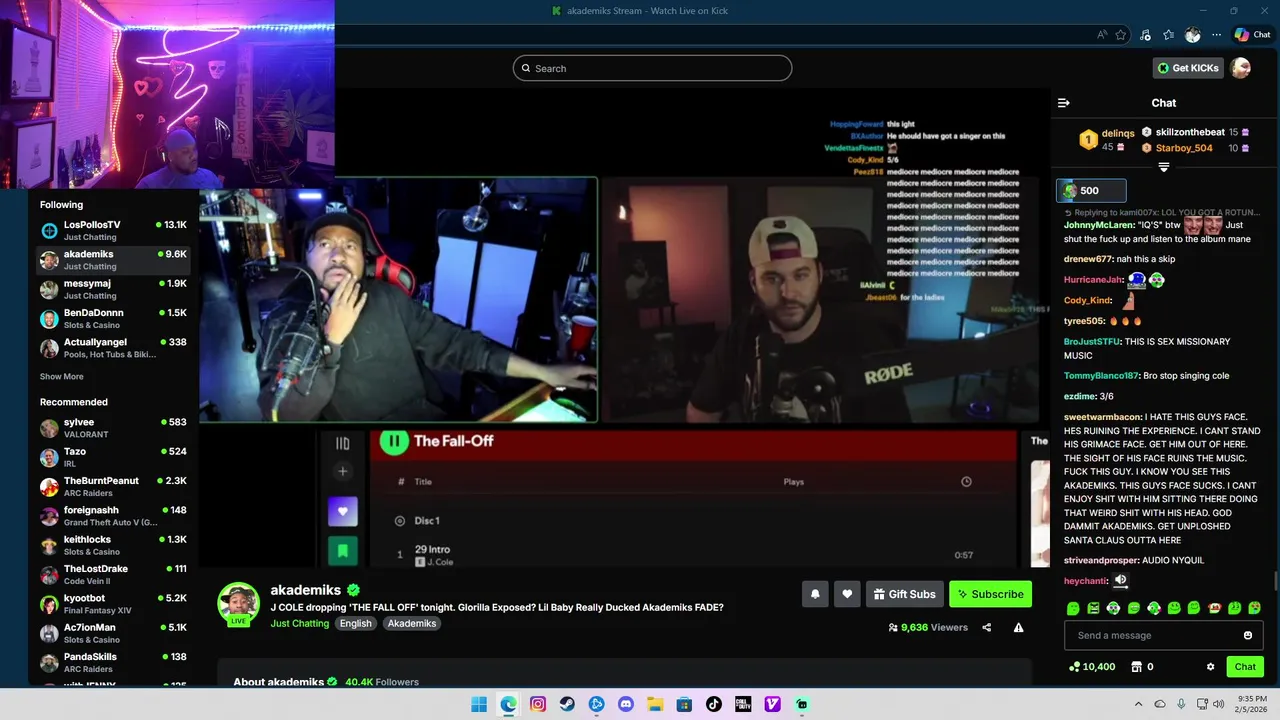
Task: Open the Just Chatting category link
Action: tap(299, 623)
